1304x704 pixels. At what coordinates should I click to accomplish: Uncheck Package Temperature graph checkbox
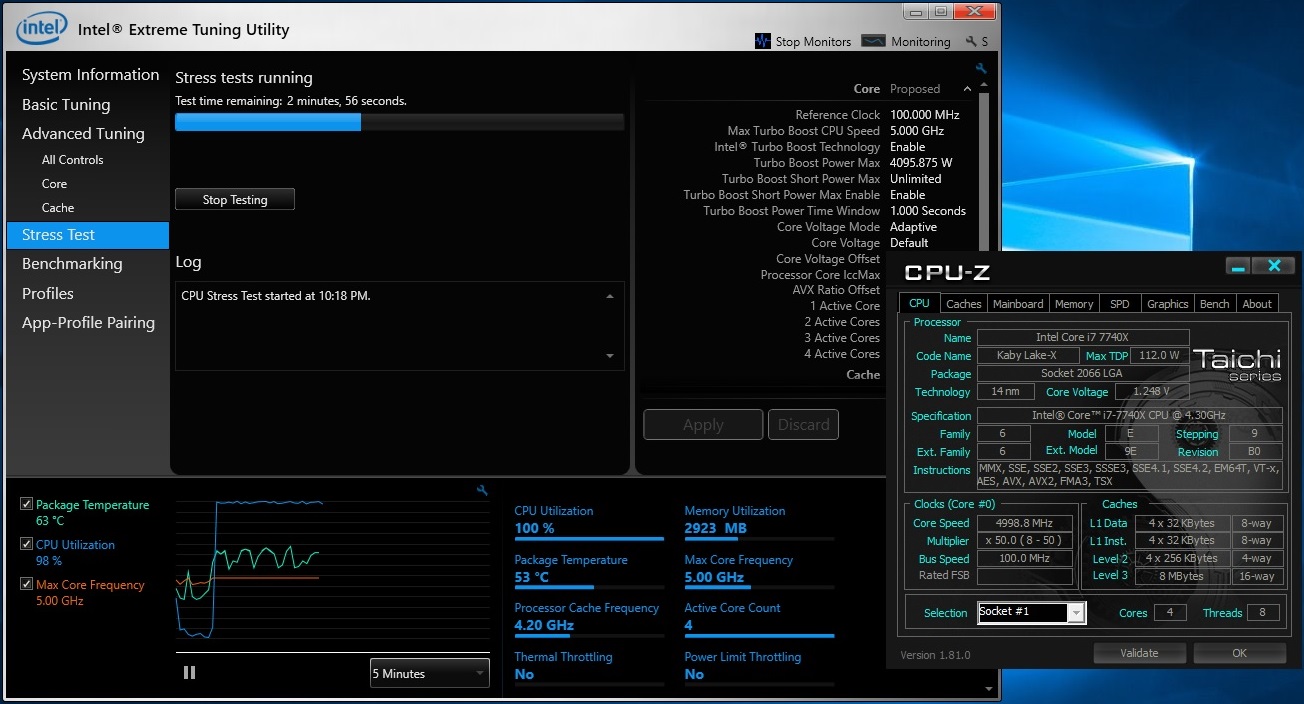pyautogui.click(x=26, y=504)
